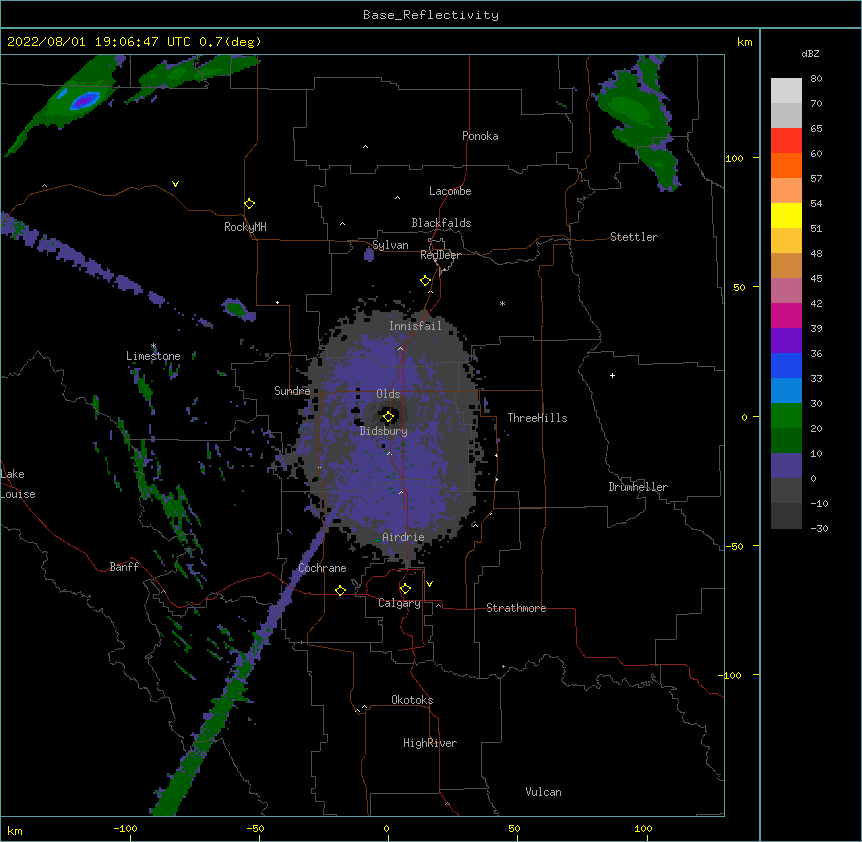The image size is (862, 842).
Task: Click the HighRiver town label
Action: pyautogui.click(x=430, y=743)
